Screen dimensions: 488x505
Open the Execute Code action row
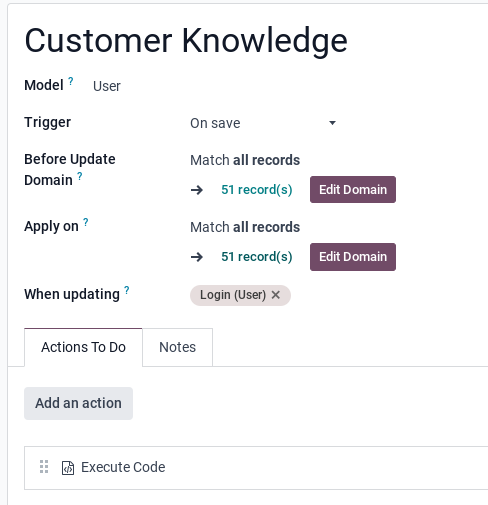tap(256, 468)
